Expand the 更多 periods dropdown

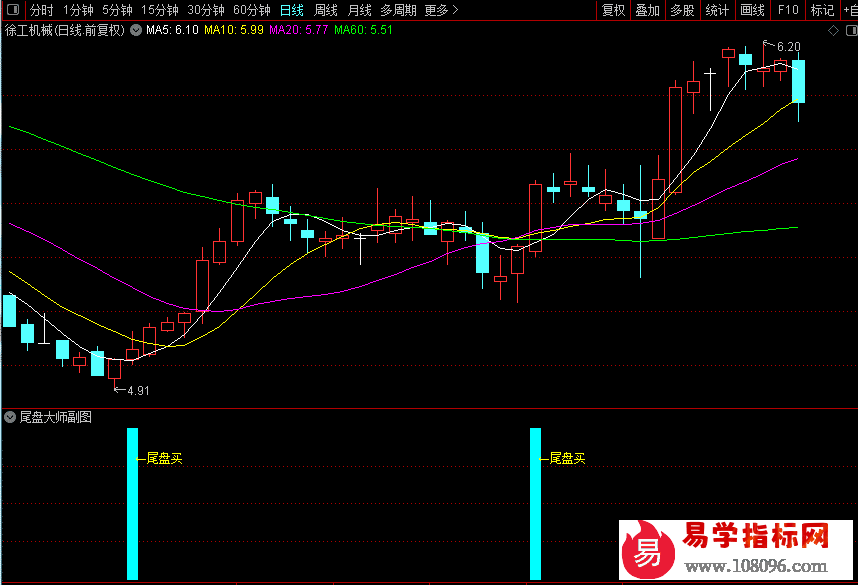(441, 10)
